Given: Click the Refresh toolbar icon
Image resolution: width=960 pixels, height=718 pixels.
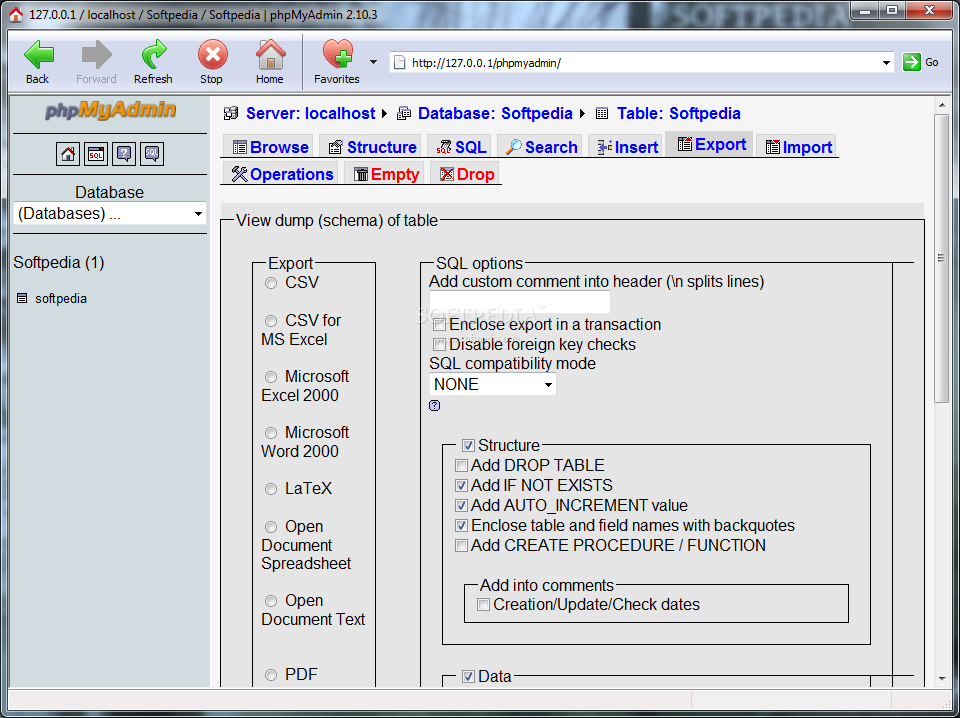Looking at the screenshot, I should [154, 55].
